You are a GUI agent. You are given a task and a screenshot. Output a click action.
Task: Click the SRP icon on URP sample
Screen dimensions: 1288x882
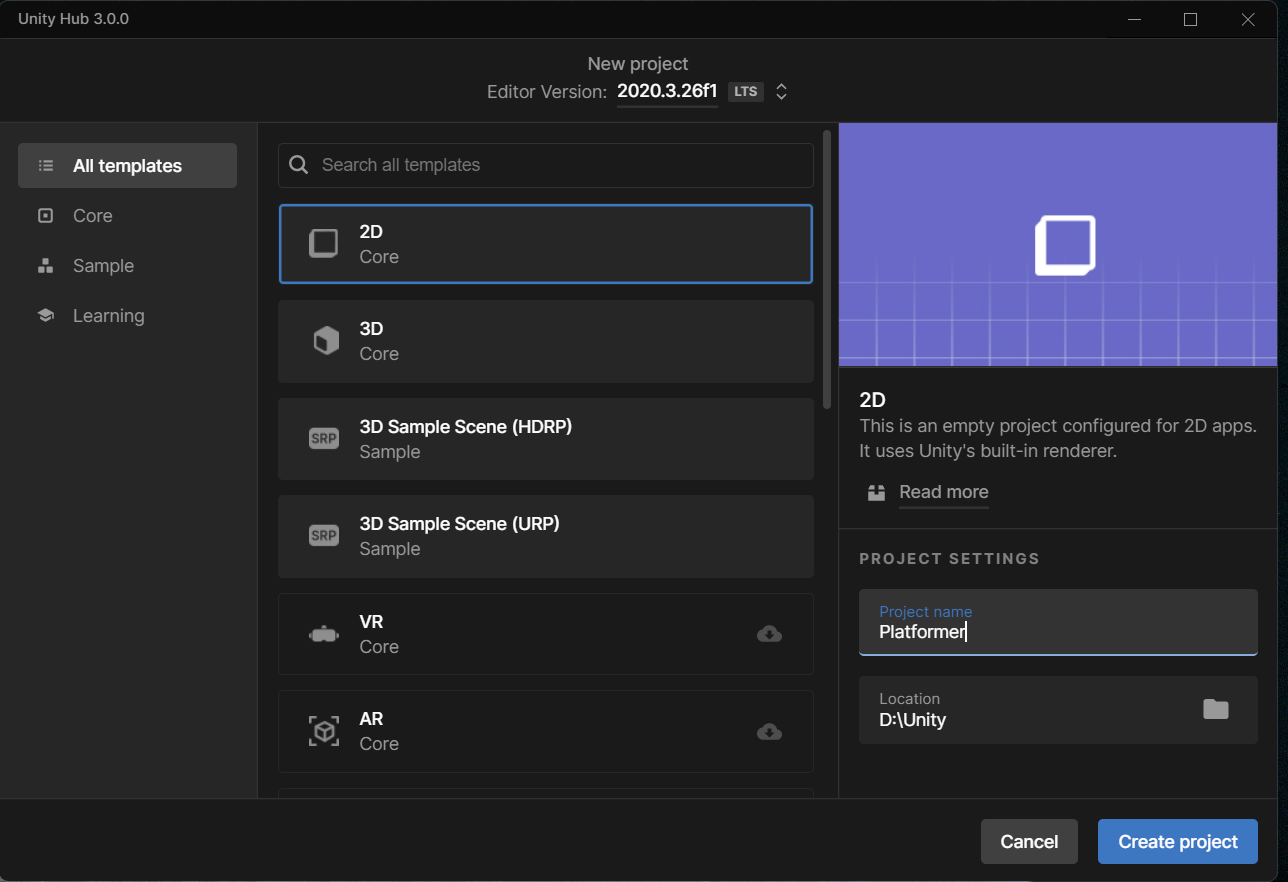click(x=324, y=536)
